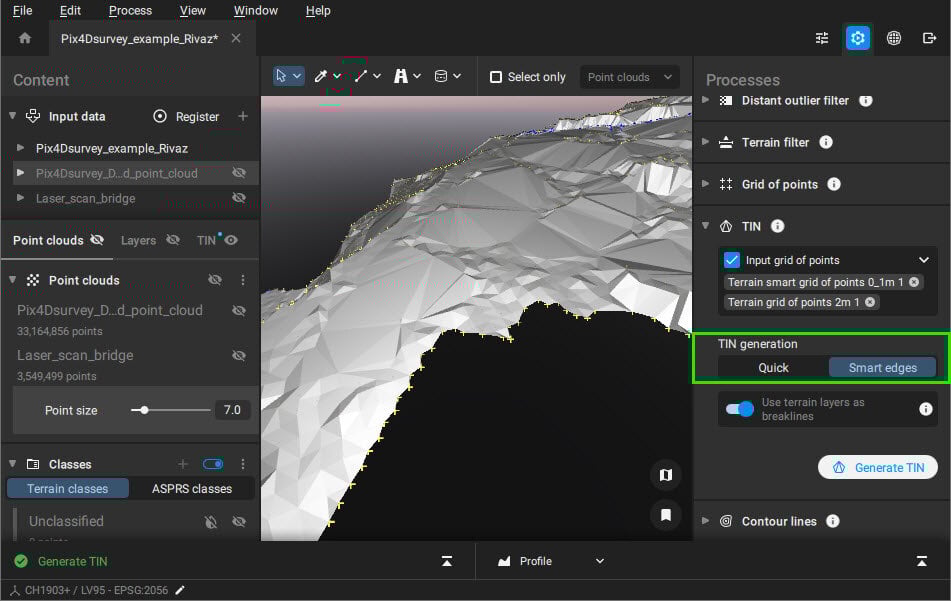Open the Point clouds selection dropdown
Viewport: 951px width, 601px height.
(629, 76)
